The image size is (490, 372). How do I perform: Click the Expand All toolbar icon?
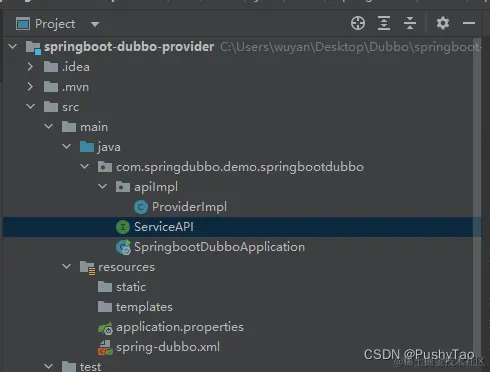coord(384,23)
